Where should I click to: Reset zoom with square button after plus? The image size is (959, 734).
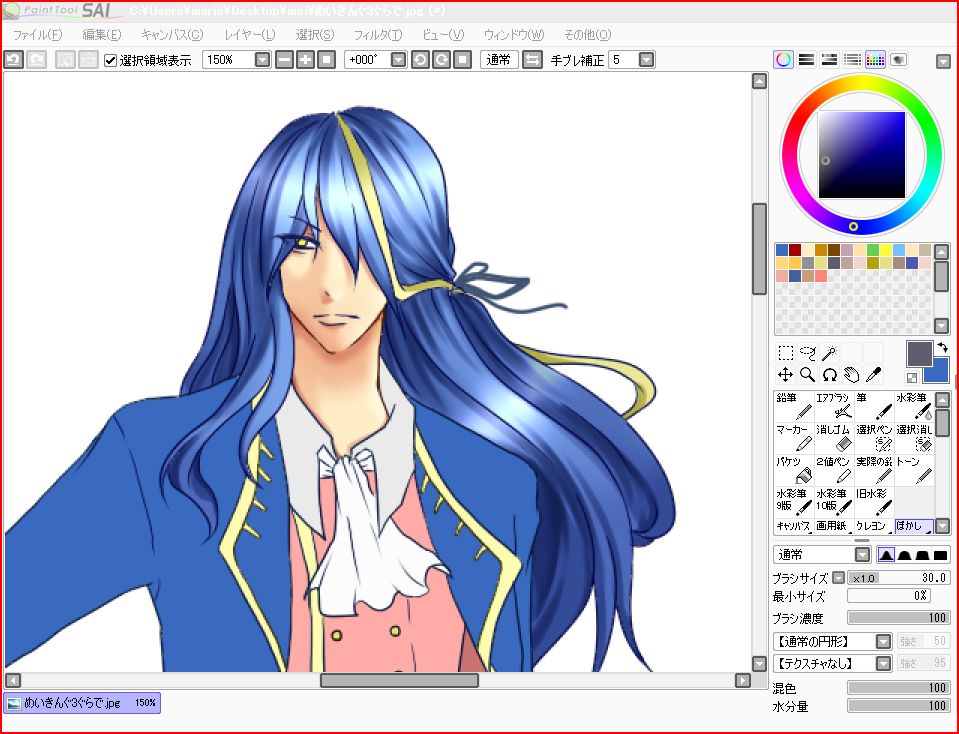click(327, 59)
